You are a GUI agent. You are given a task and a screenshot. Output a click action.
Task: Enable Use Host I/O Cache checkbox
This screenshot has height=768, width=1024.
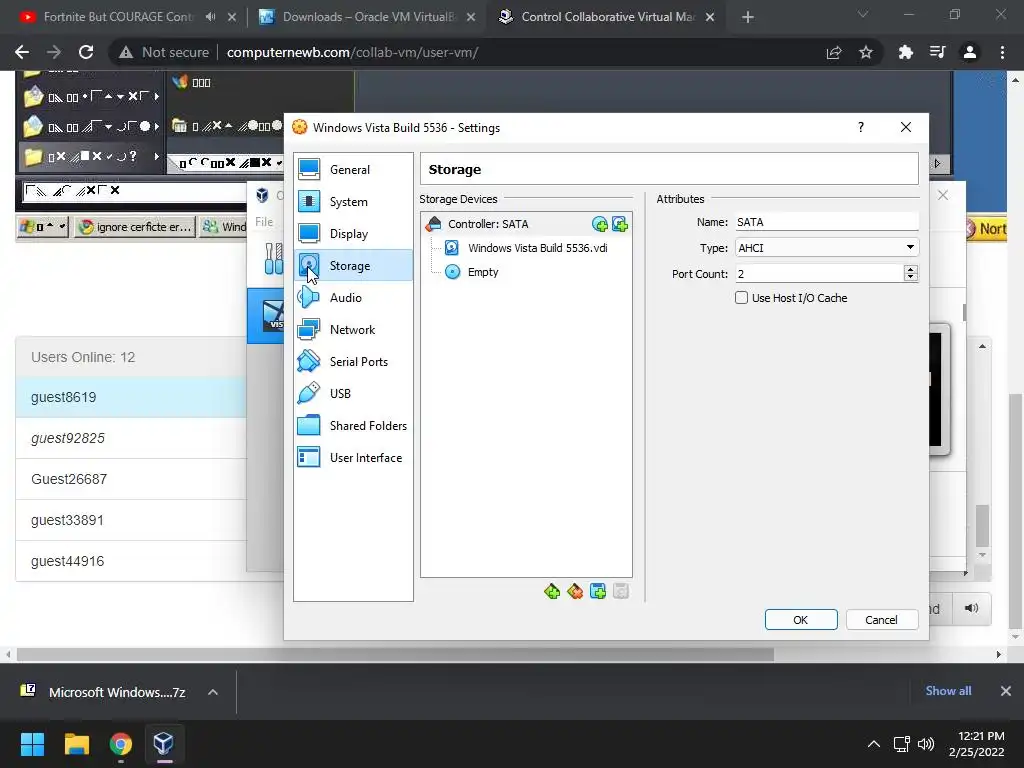tap(741, 298)
